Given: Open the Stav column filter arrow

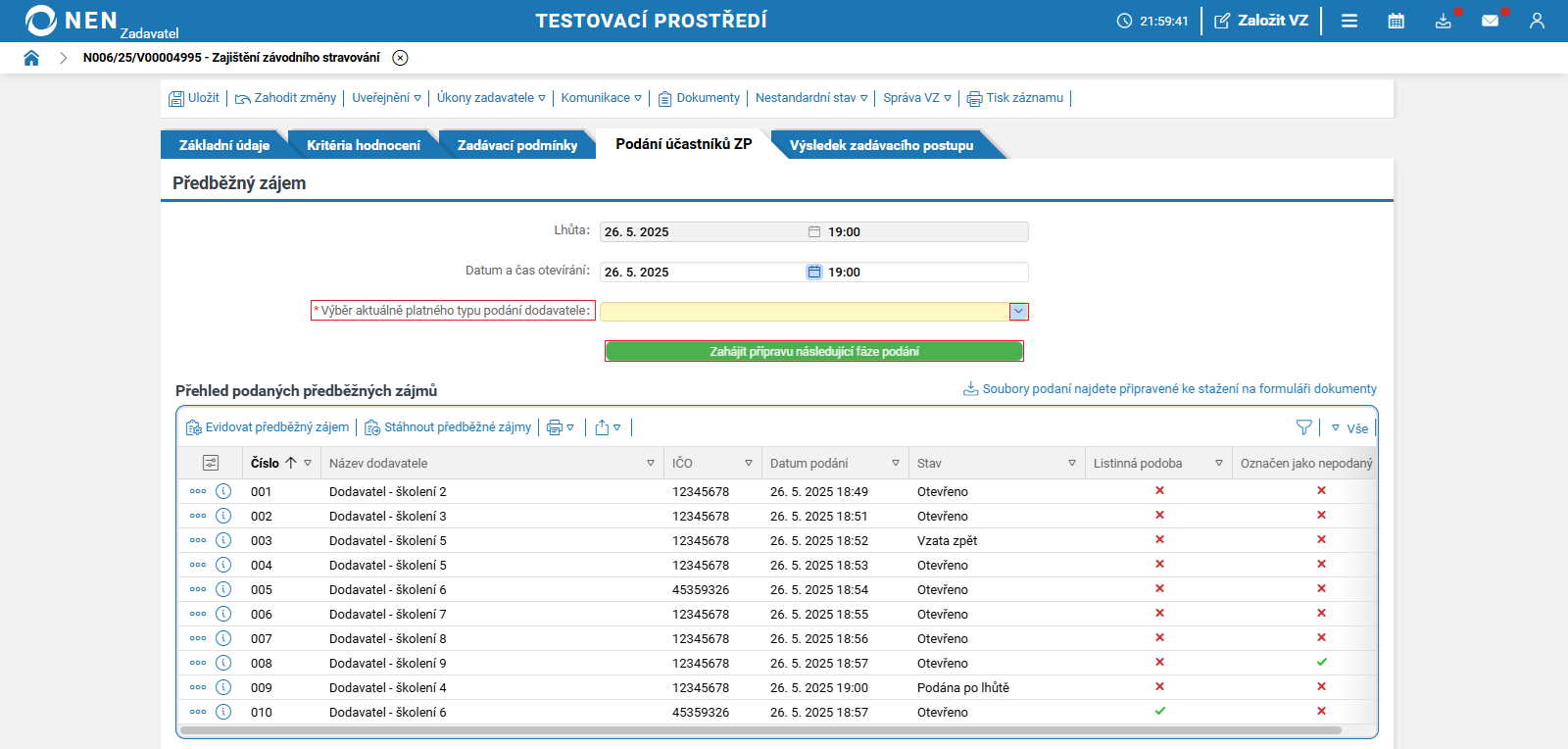Looking at the screenshot, I should [1072, 463].
